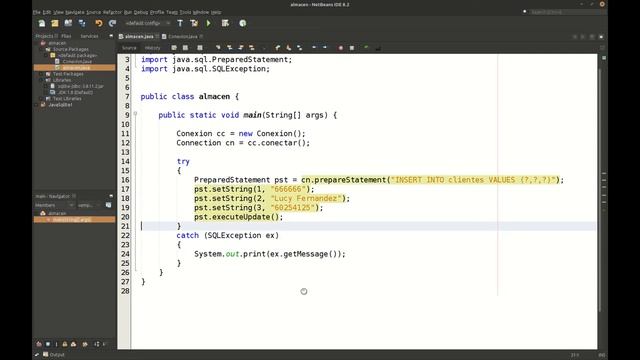Collapse the default package node
The width and height of the screenshot is (640, 360).
click(x=46, y=56)
